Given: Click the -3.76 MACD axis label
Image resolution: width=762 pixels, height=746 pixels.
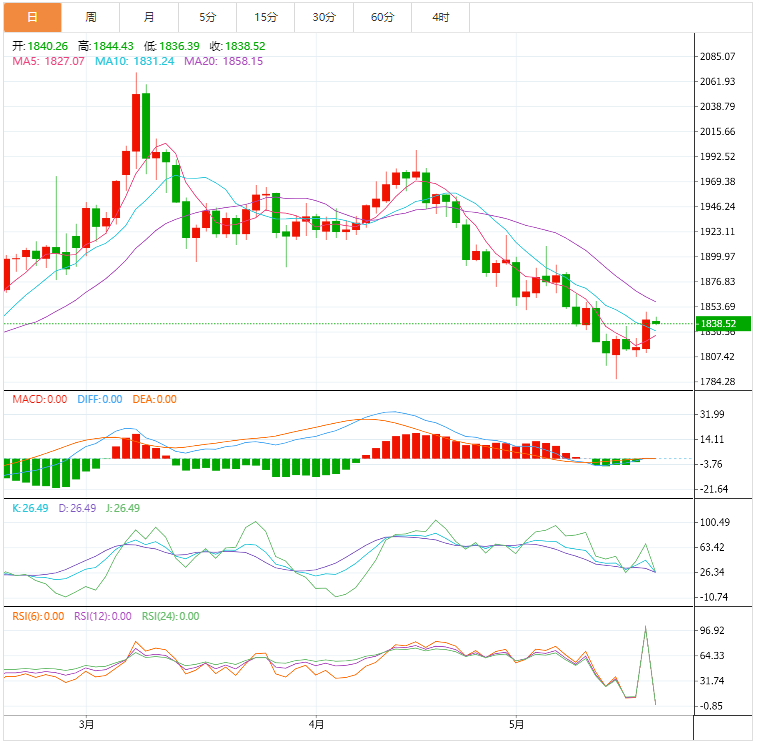Looking at the screenshot, I should (x=712, y=464).
